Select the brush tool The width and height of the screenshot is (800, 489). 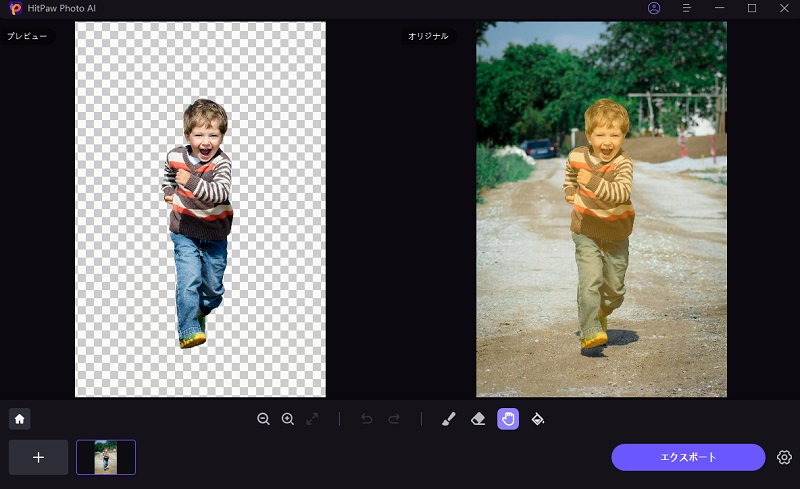(448, 419)
